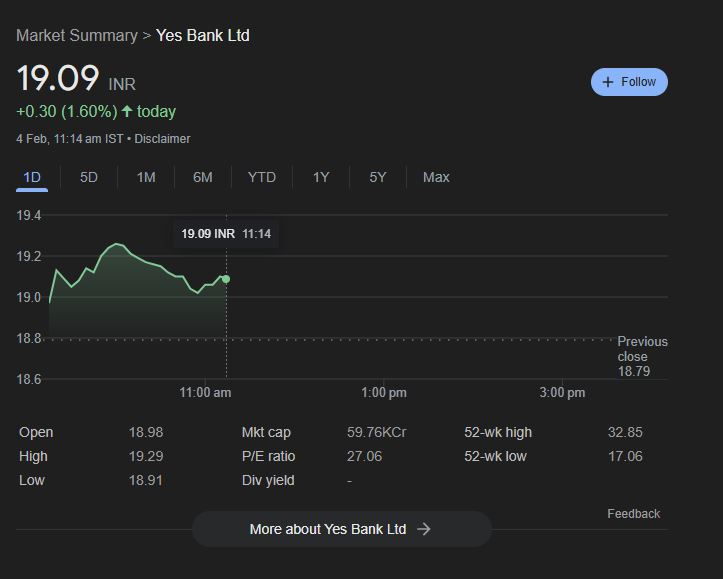Screen dimensions: 723x579
Task: Select the 1D chart range tab
Action: pyautogui.click(x=32, y=177)
